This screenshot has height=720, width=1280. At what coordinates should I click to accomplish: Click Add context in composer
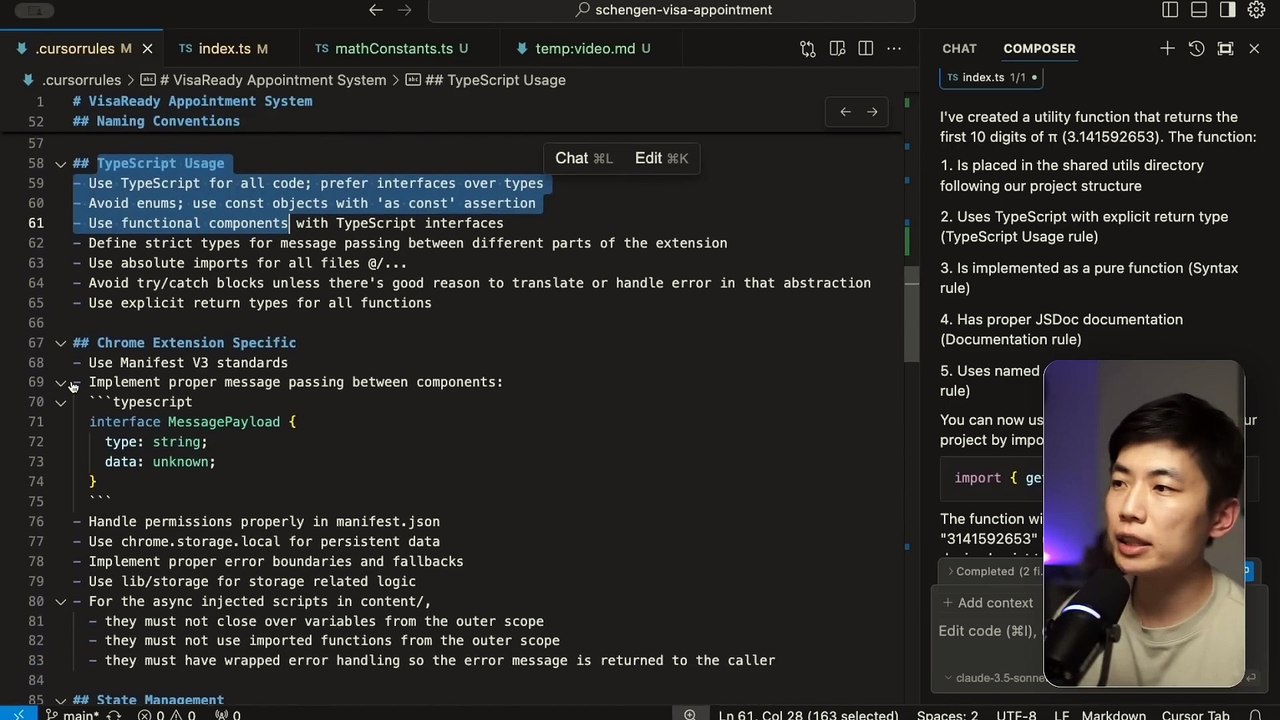(986, 603)
